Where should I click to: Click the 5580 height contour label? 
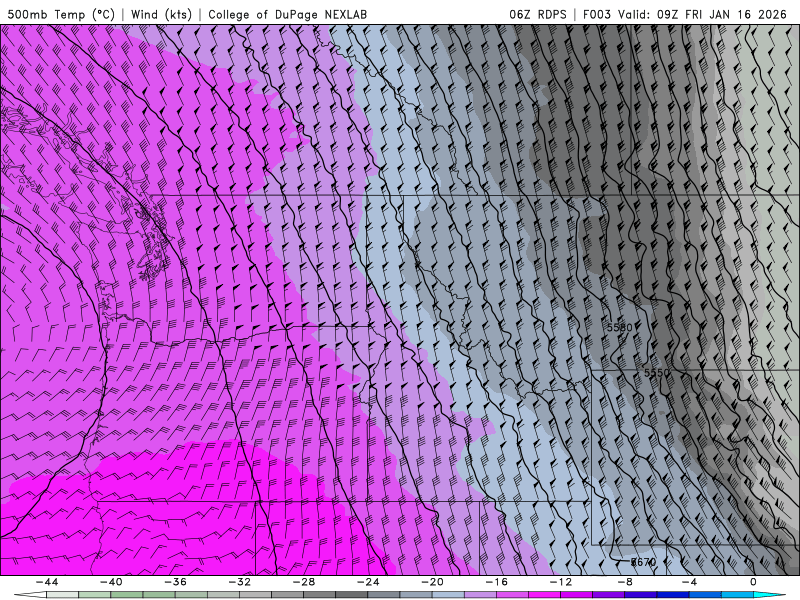(x=619, y=328)
